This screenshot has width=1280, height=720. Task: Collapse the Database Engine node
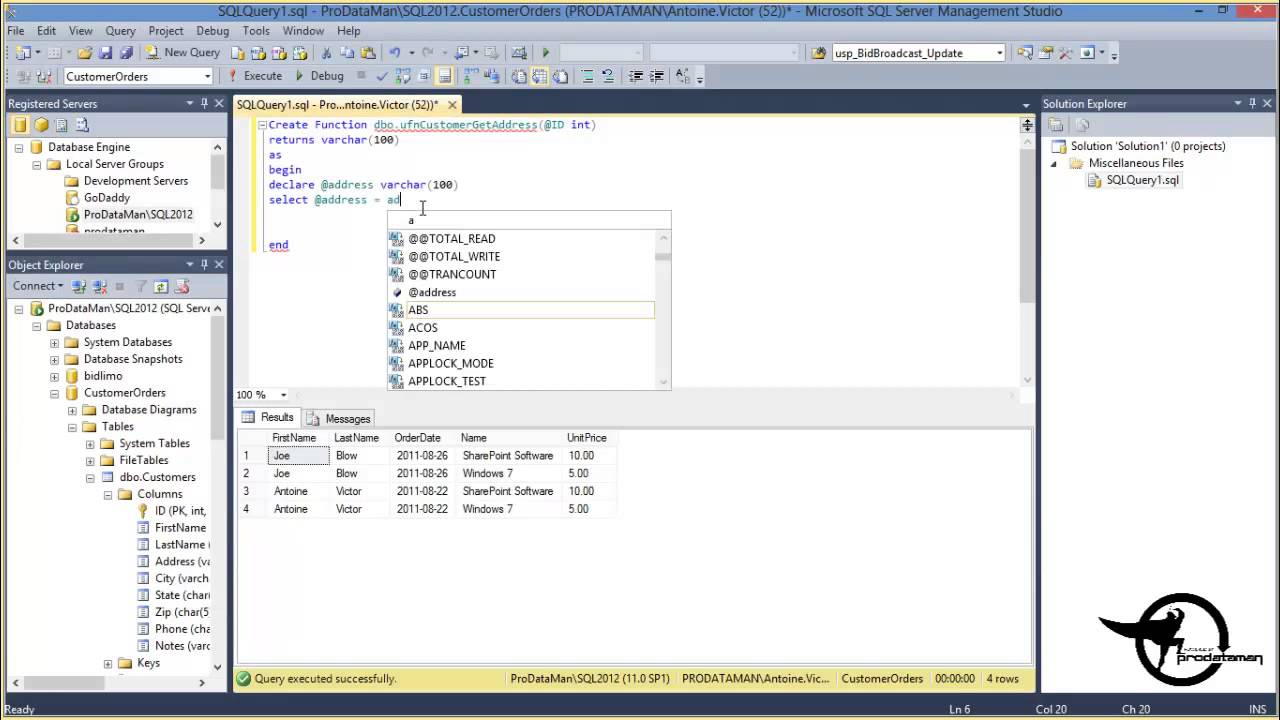[19, 148]
